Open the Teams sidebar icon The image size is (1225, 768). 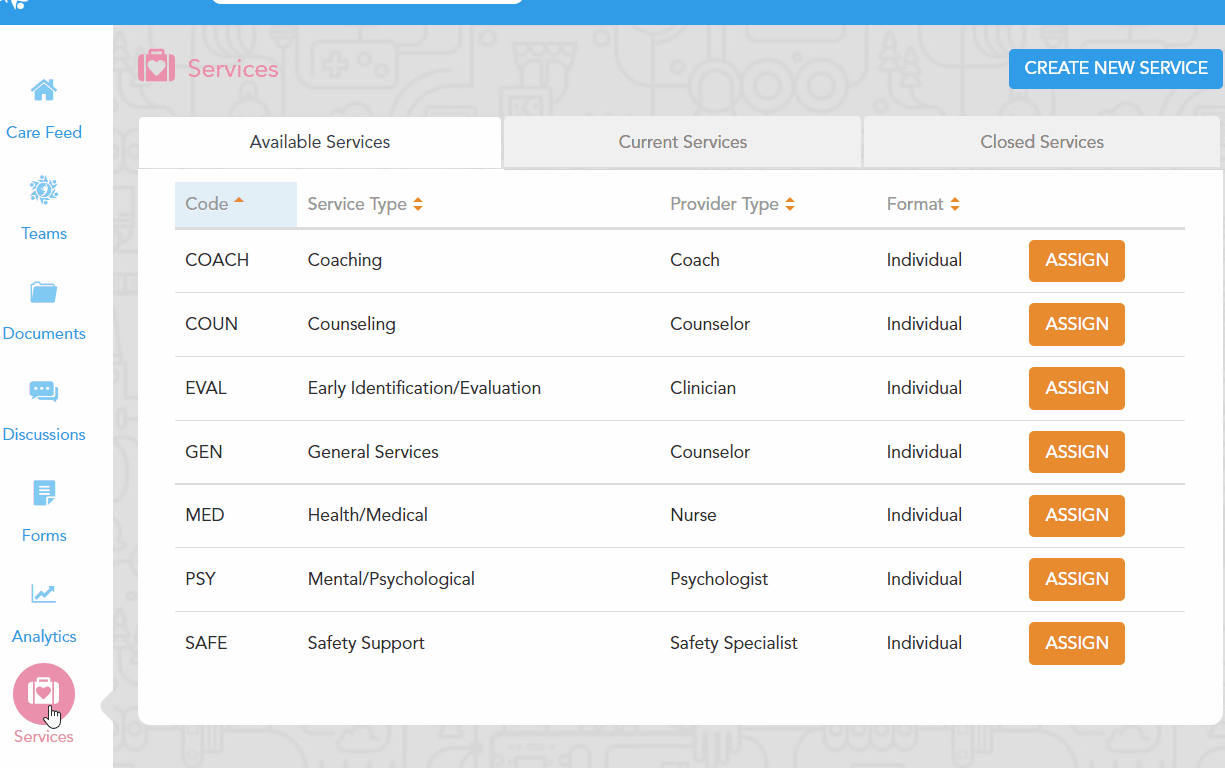click(x=44, y=190)
